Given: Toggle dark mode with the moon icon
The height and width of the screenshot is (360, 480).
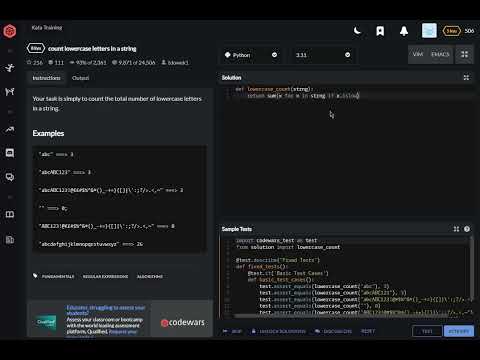Looking at the screenshot, I should coord(357,31).
